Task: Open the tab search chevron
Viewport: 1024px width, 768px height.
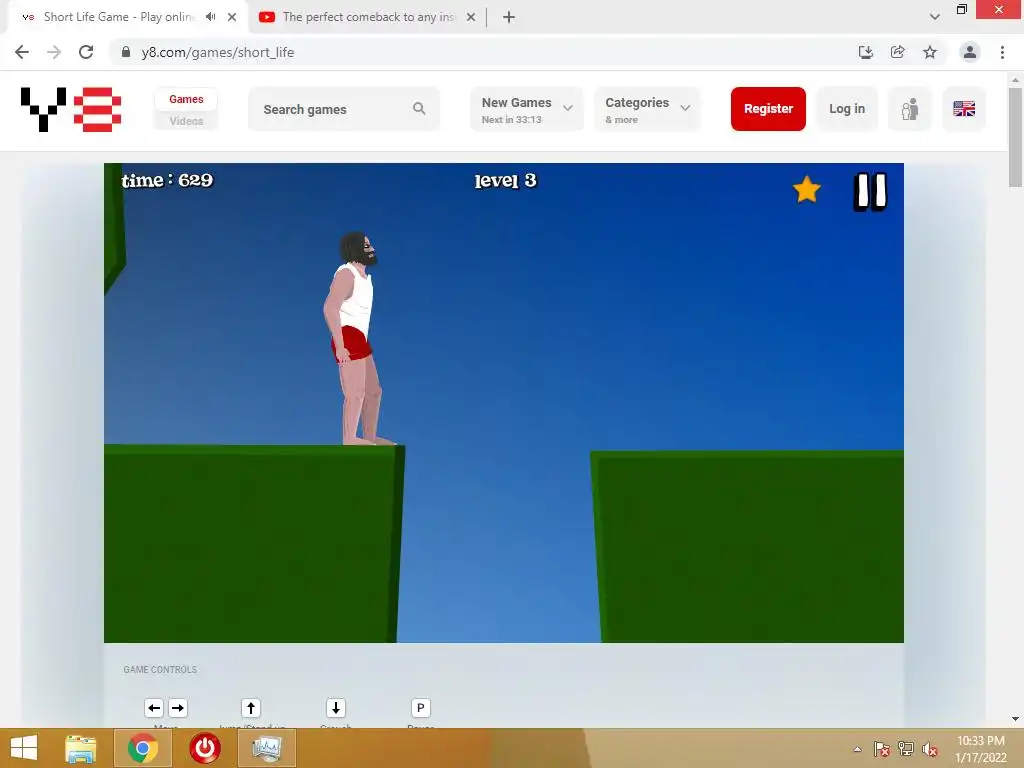Action: [935, 17]
